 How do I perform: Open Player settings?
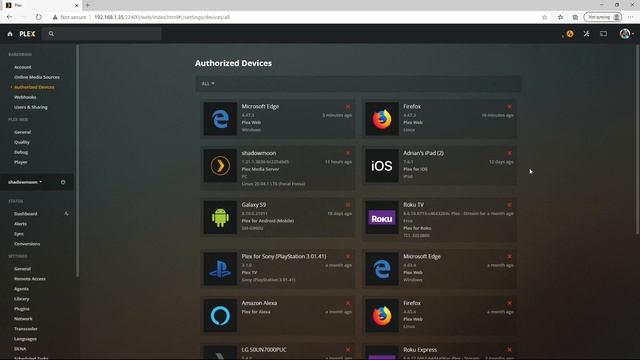click(x=20, y=162)
